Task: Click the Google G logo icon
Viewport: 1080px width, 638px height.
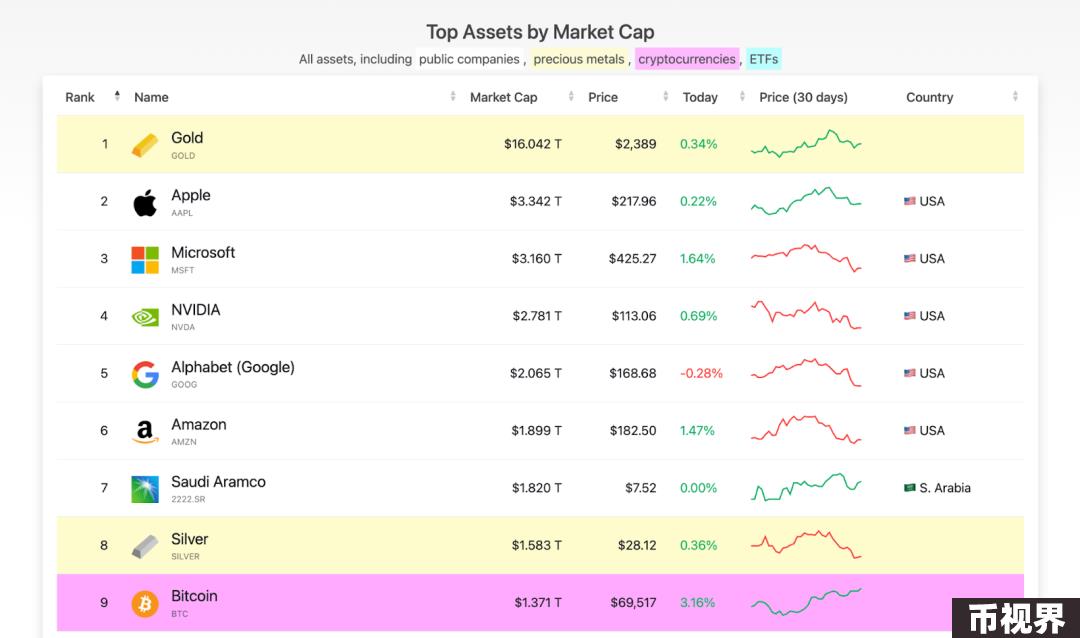Action: (145, 374)
